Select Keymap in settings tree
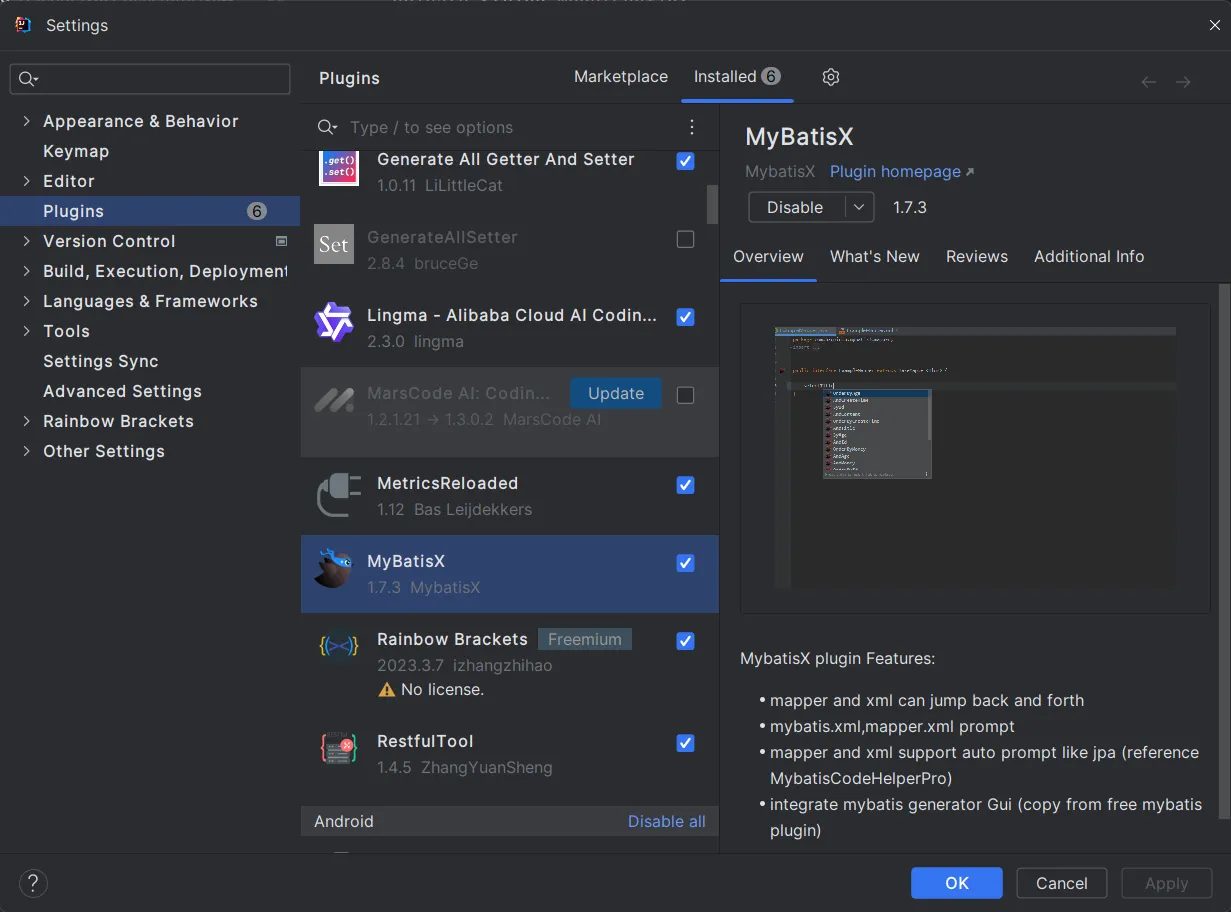The image size is (1231, 912). click(76, 151)
